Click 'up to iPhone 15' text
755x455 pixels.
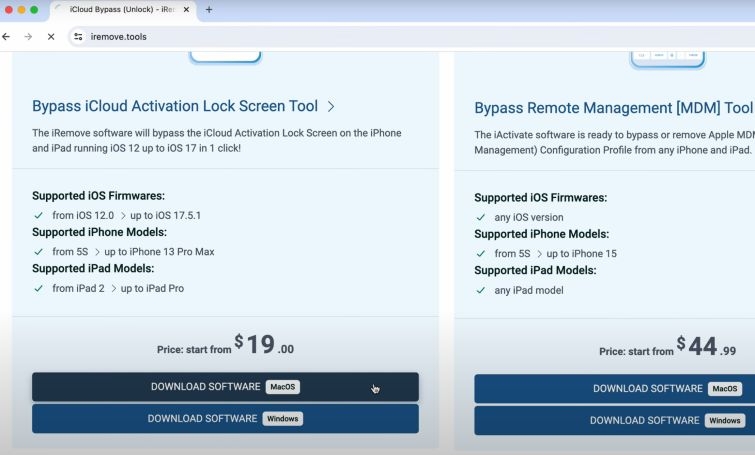pyautogui.click(x=582, y=254)
